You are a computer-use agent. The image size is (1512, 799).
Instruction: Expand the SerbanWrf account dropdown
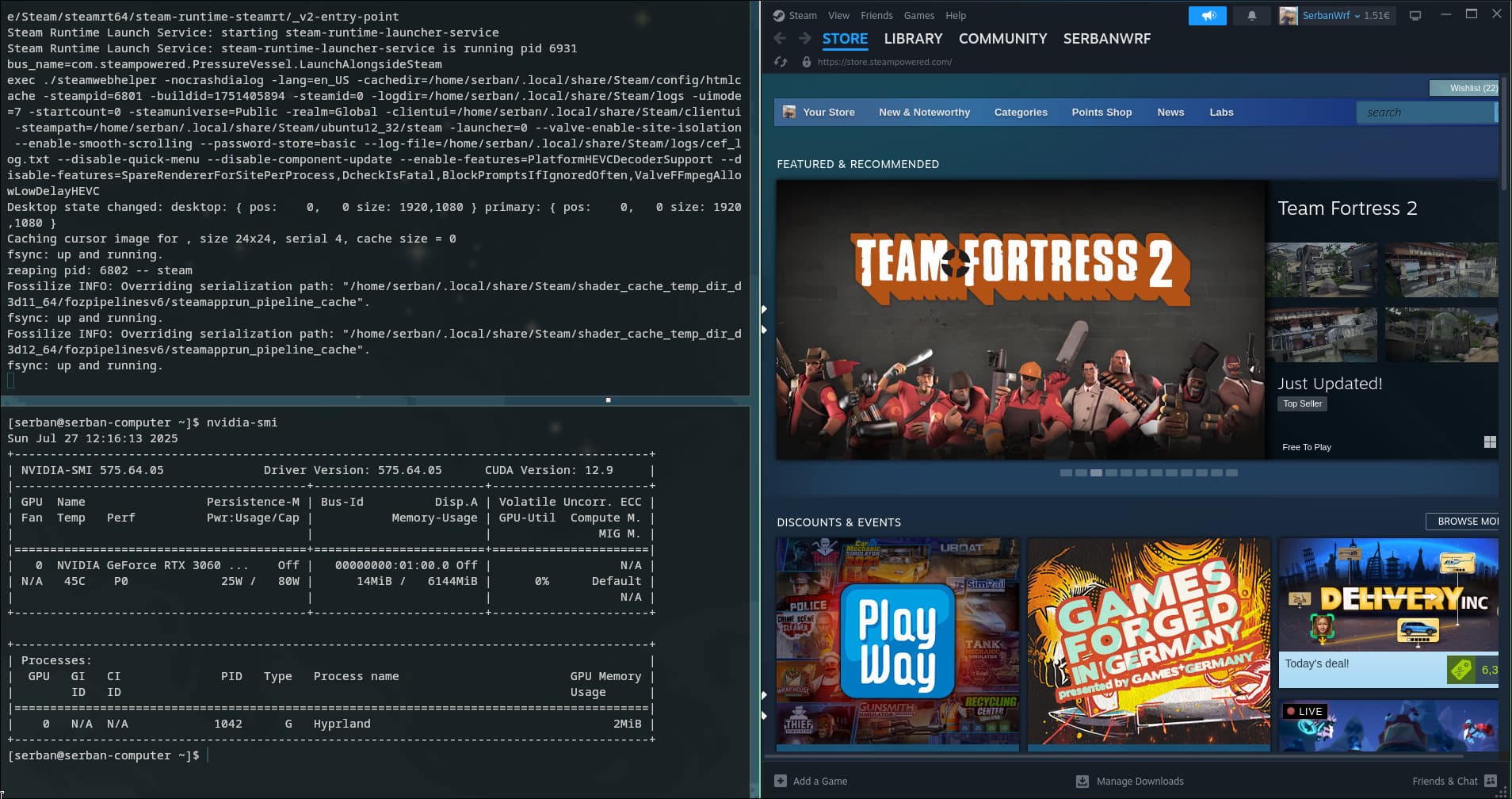click(1357, 16)
